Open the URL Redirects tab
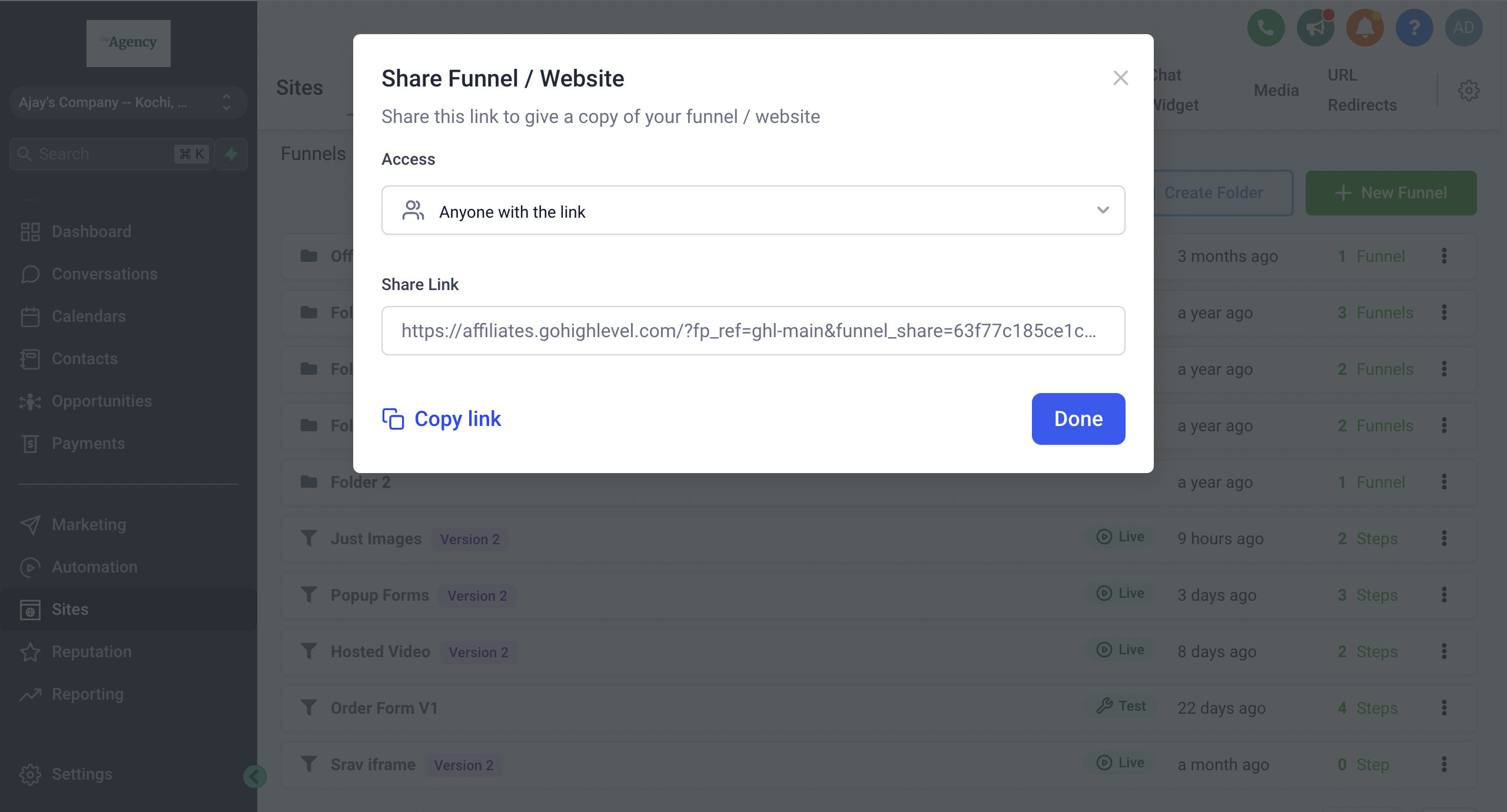The height and width of the screenshot is (812, 1507). [x=1362, y=90]
